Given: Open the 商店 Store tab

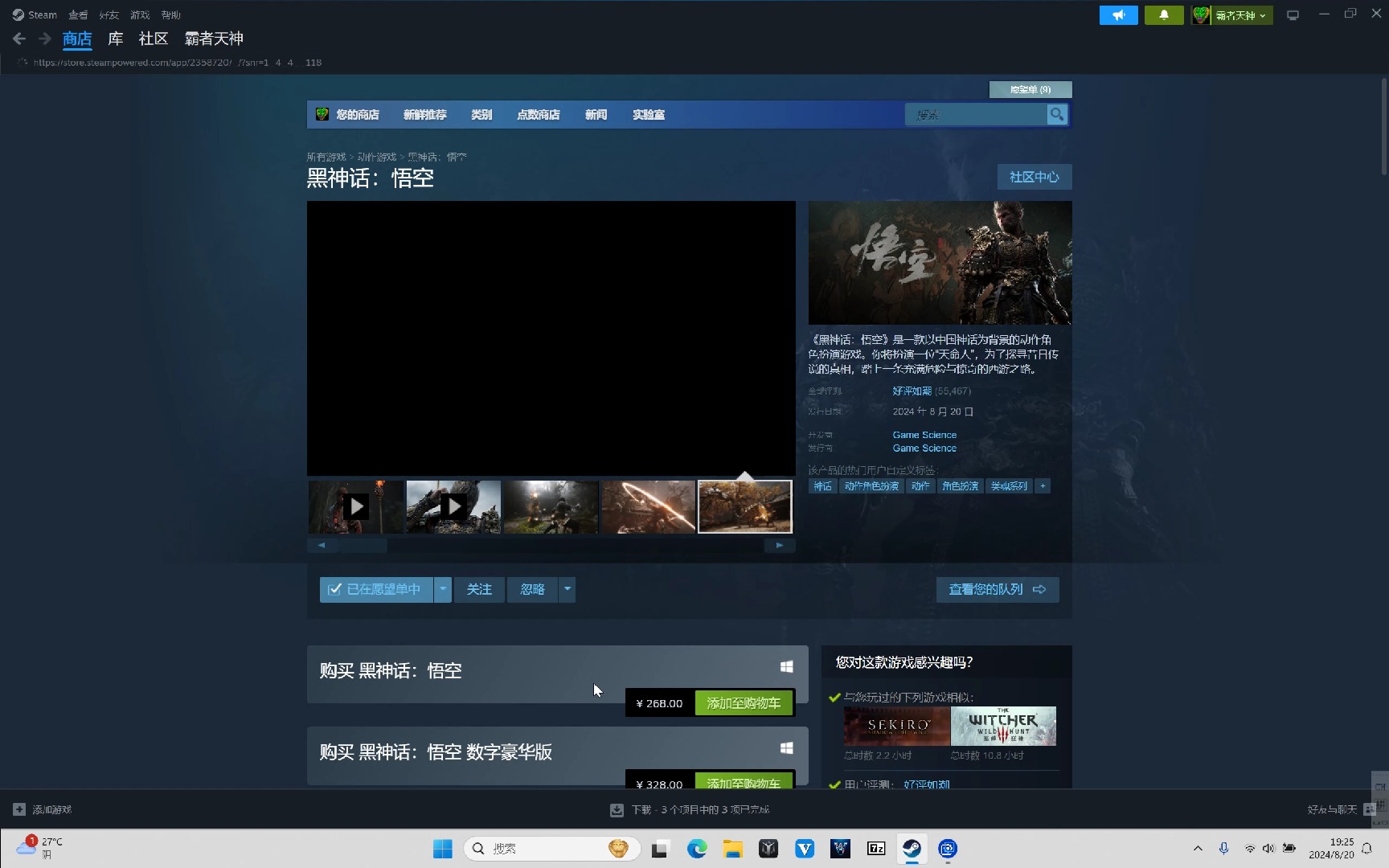Looking at the screenshot, I should click(x=77, y=39).
